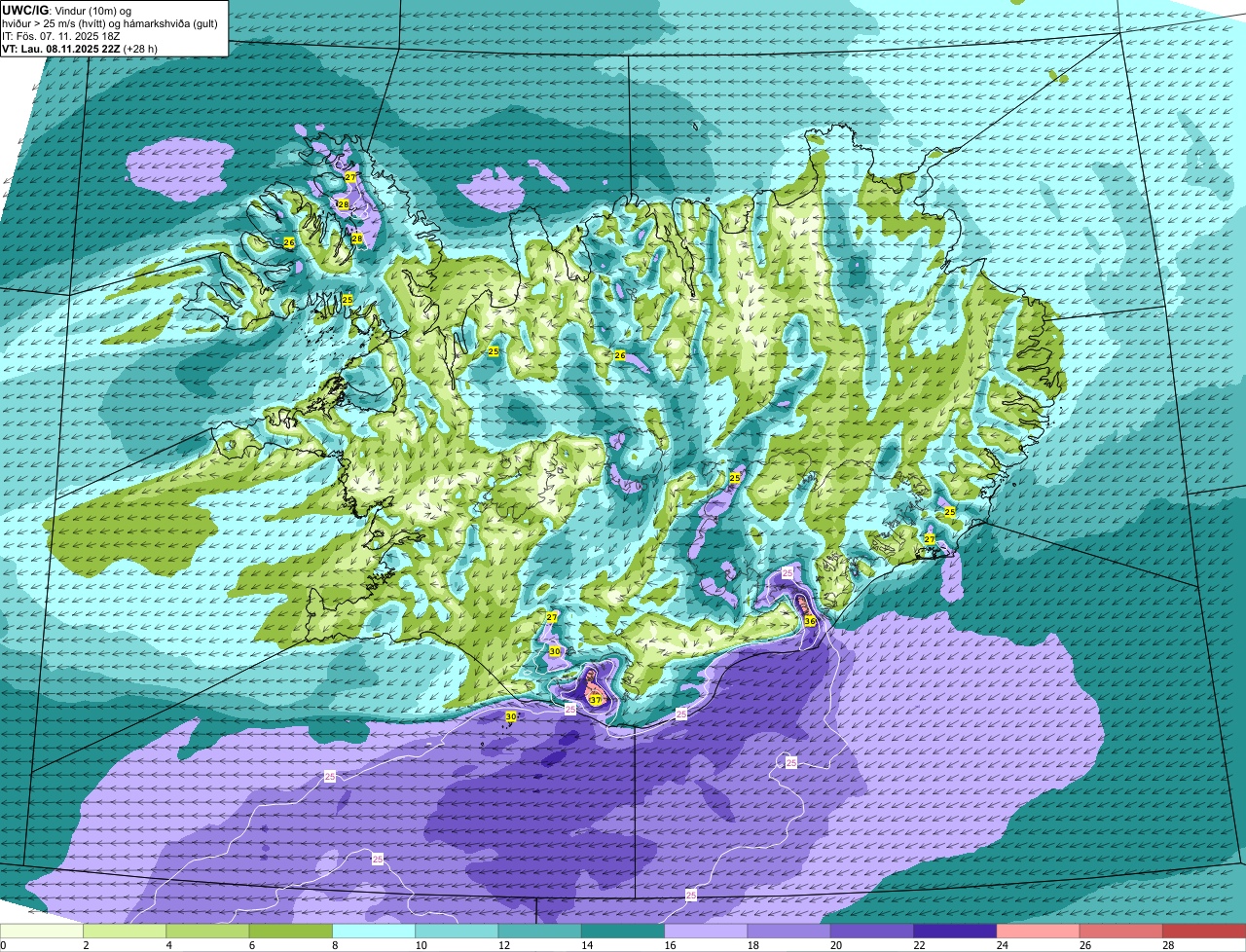Click the legend tick label "8"

point(334,945)
